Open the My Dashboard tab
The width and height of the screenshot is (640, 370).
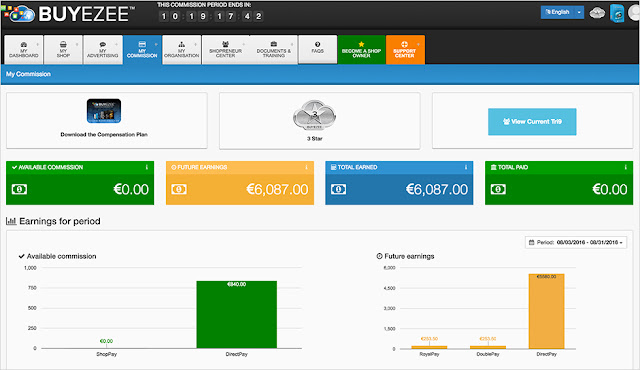[x=24, y=49]
